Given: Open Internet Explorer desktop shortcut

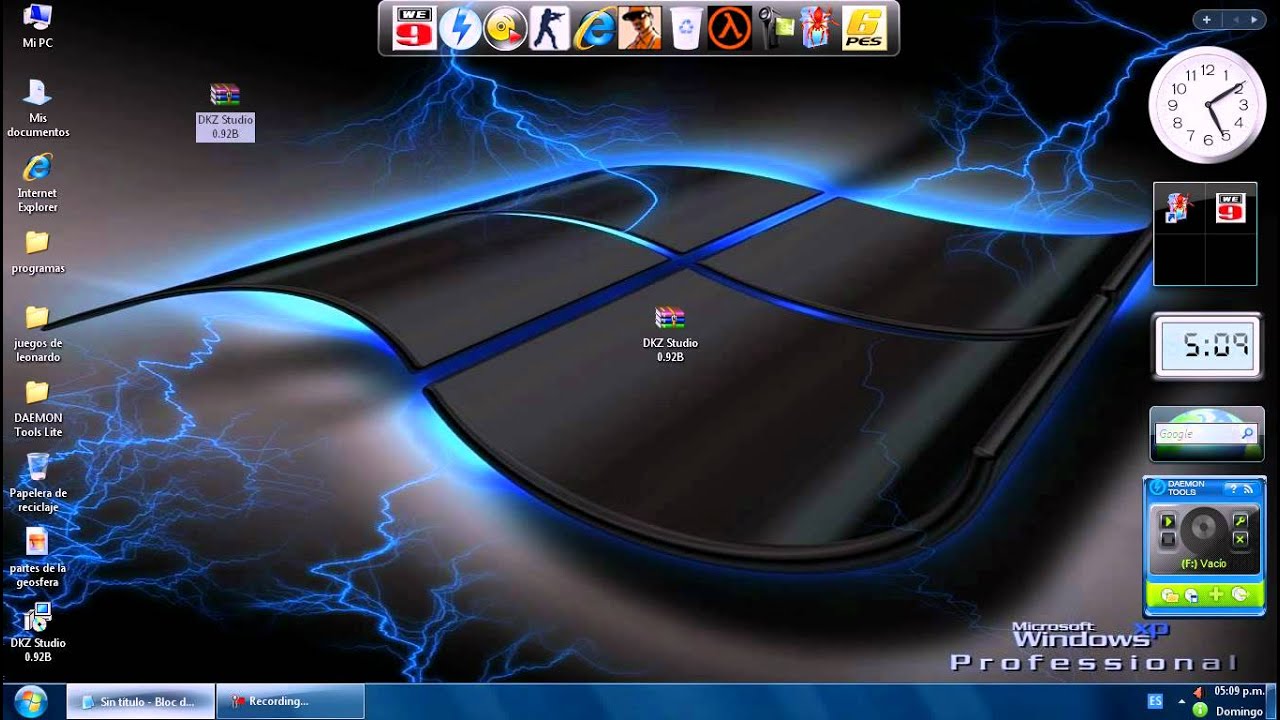Looking at the screenshot, I should (38, 183).
